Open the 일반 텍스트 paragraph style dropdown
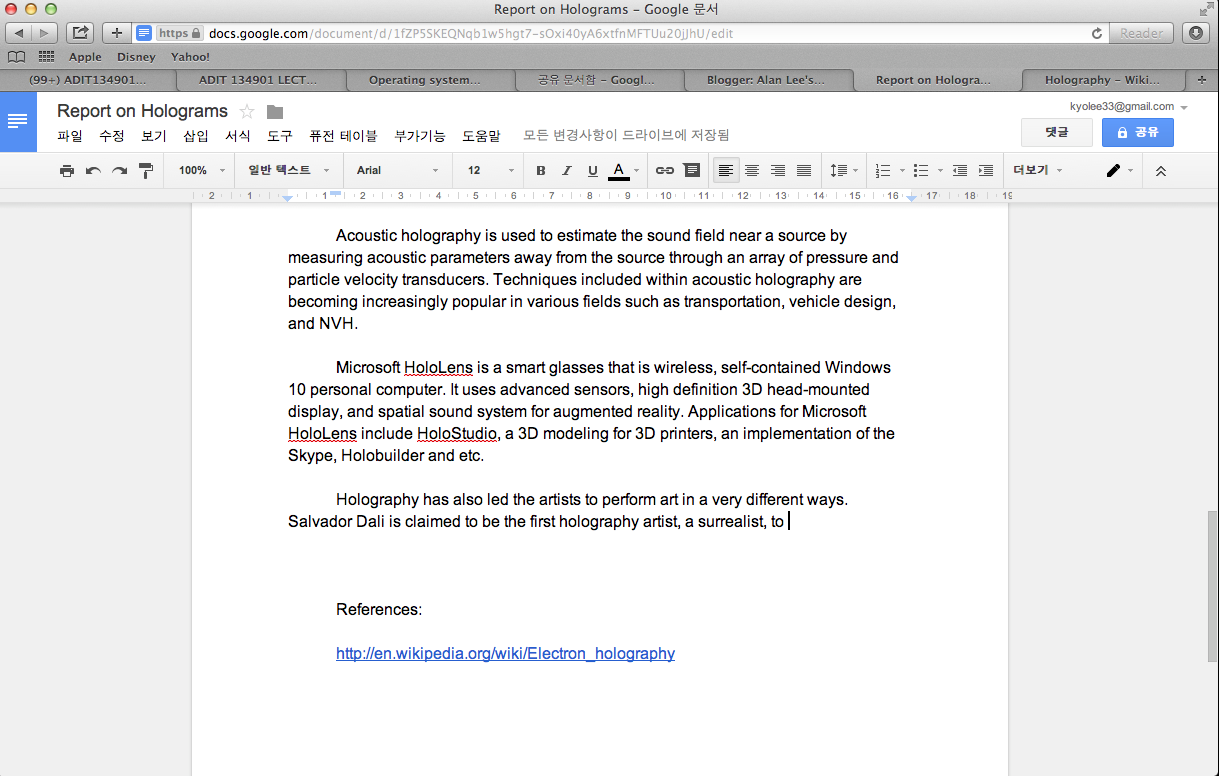 (x=289, y=171)
